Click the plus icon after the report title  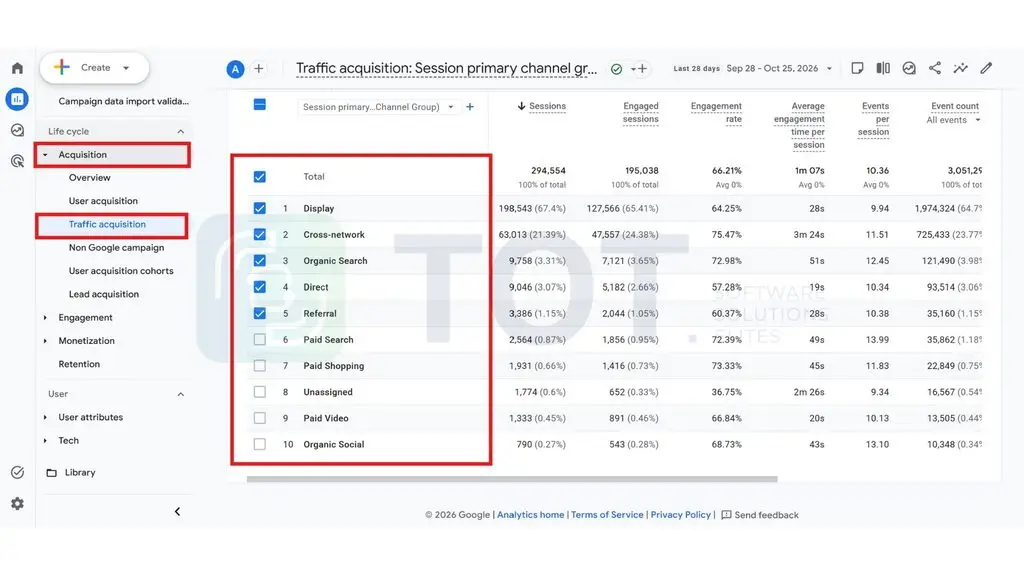click(x=642, y=68)
